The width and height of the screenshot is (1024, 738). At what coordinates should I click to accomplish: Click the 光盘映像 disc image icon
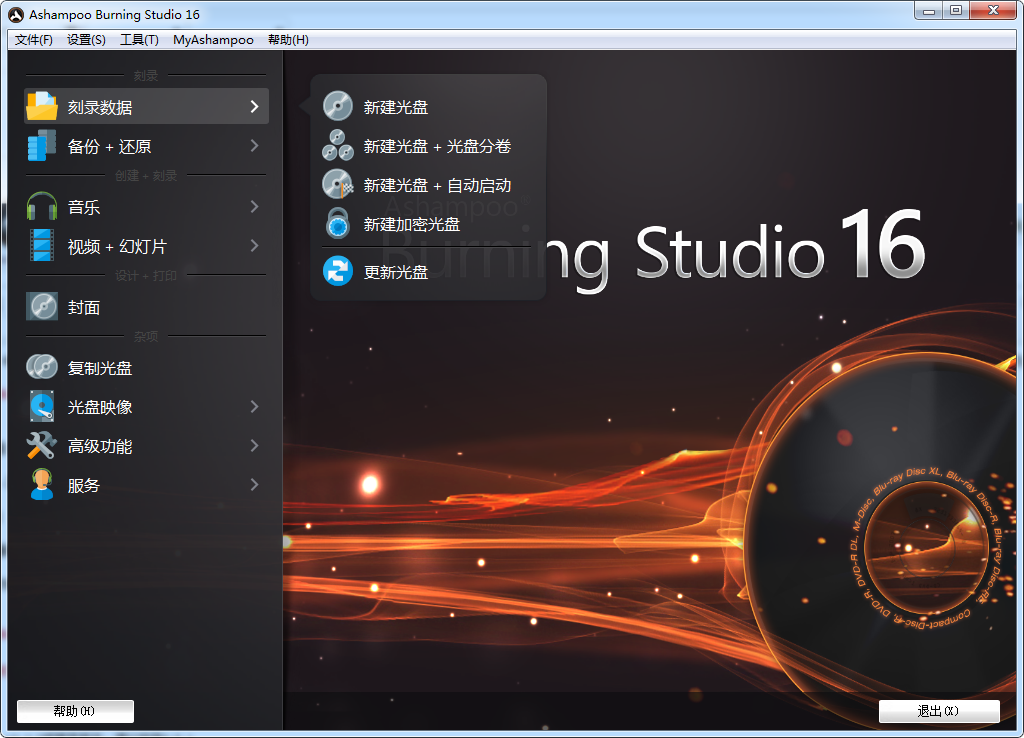(42, 406)
